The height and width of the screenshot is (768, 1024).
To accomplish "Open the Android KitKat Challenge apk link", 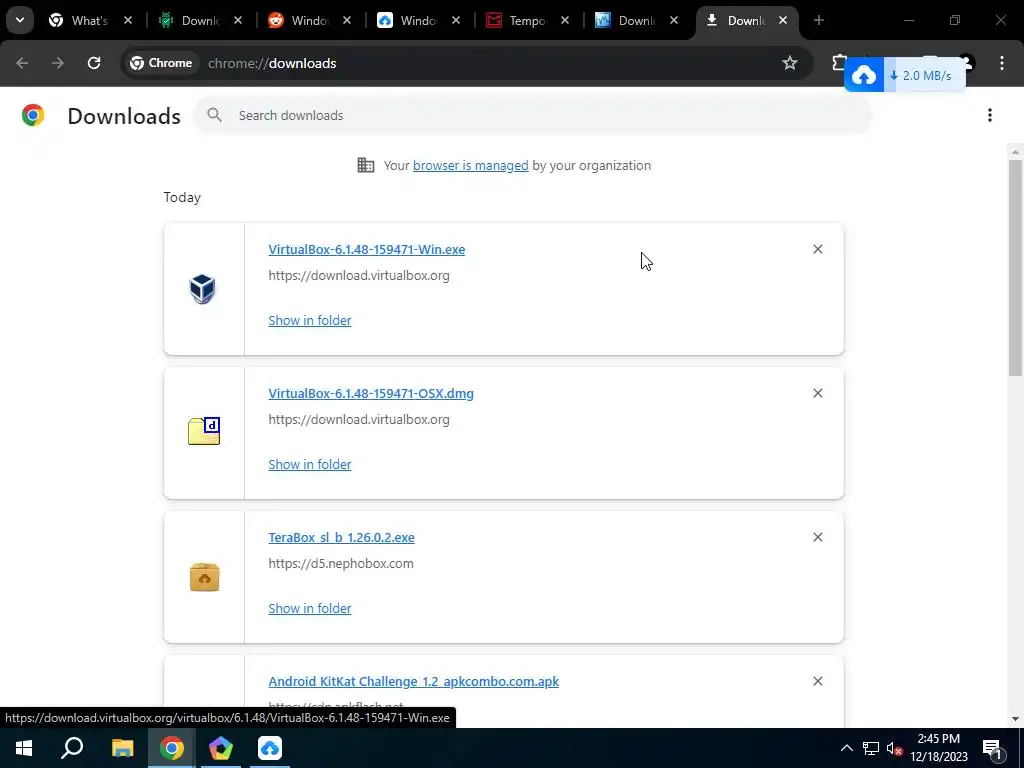I will click(413, 682).
